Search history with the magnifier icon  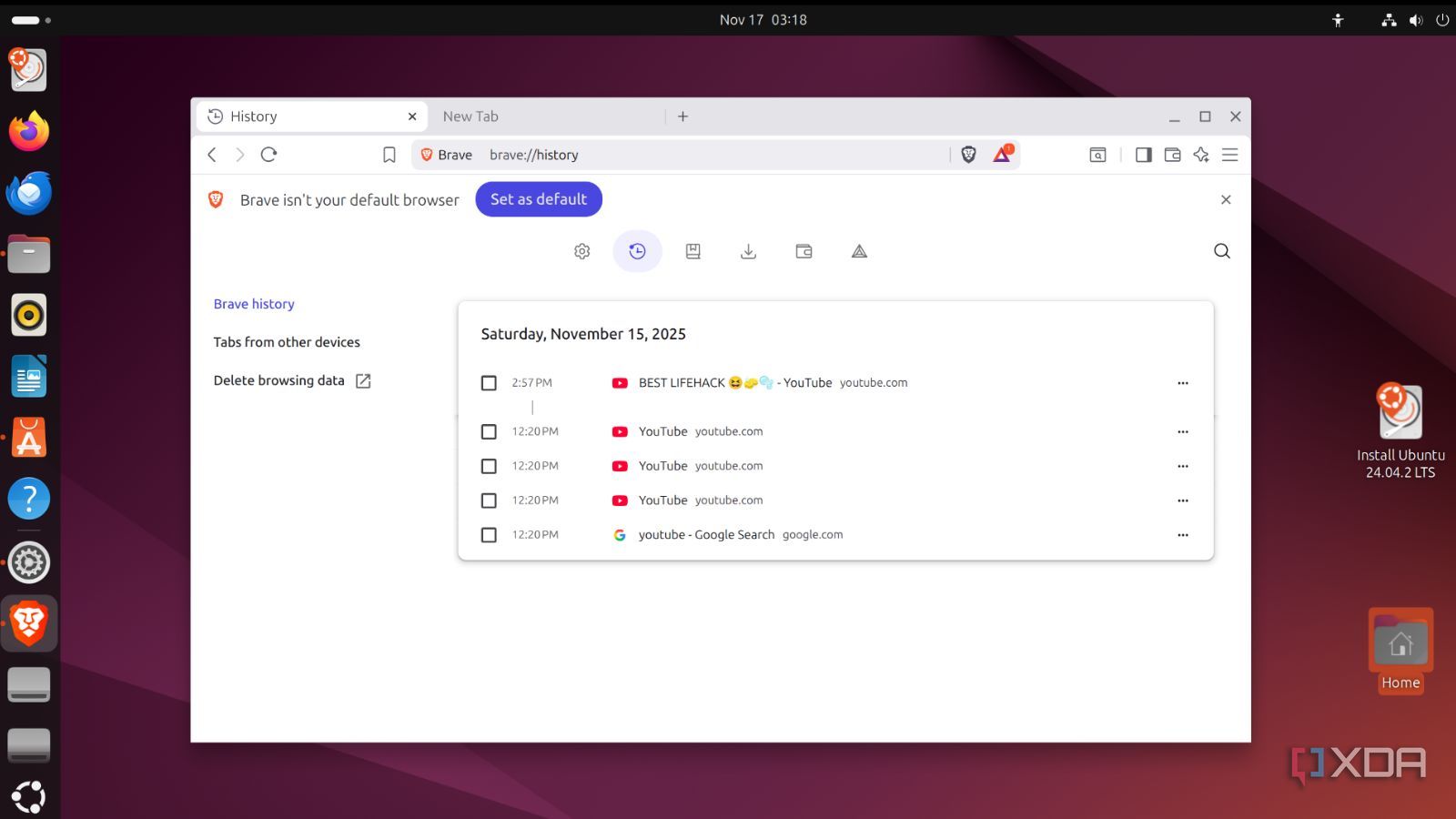tap(1222, 251)
